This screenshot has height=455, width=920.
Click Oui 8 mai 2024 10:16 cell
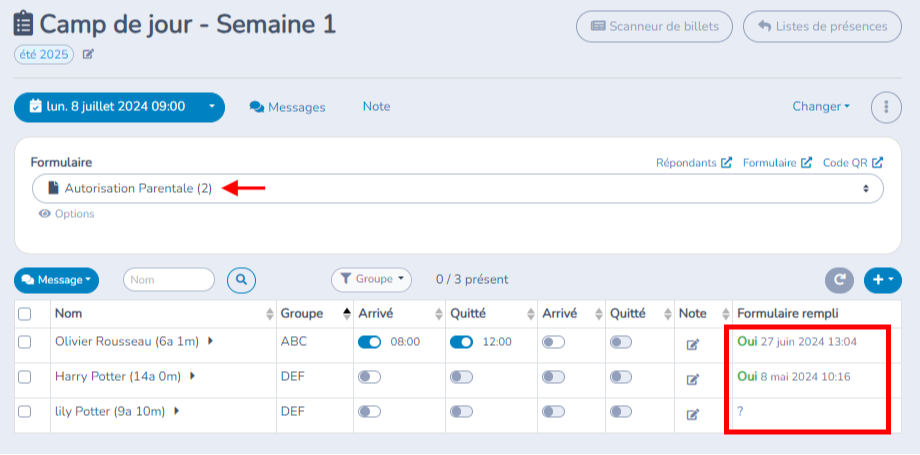[793, 377]
